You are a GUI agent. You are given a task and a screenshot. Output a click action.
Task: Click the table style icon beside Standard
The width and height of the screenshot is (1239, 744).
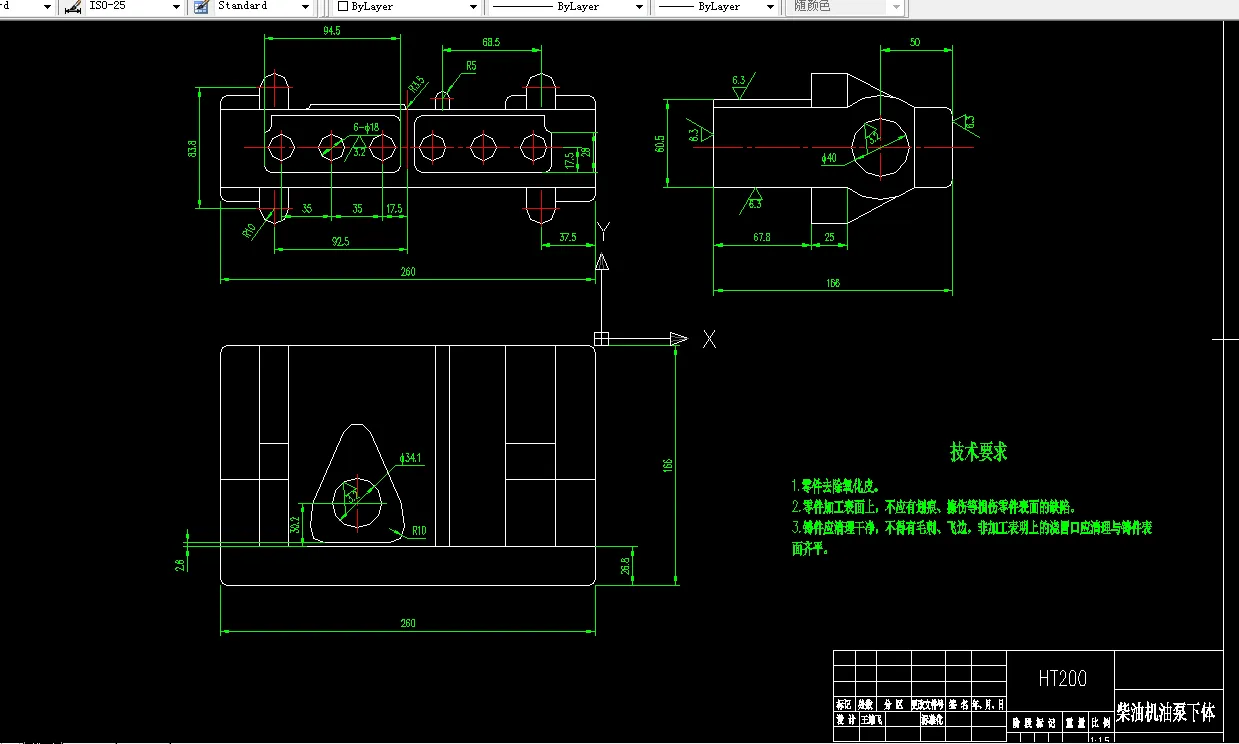pos(200,7)
